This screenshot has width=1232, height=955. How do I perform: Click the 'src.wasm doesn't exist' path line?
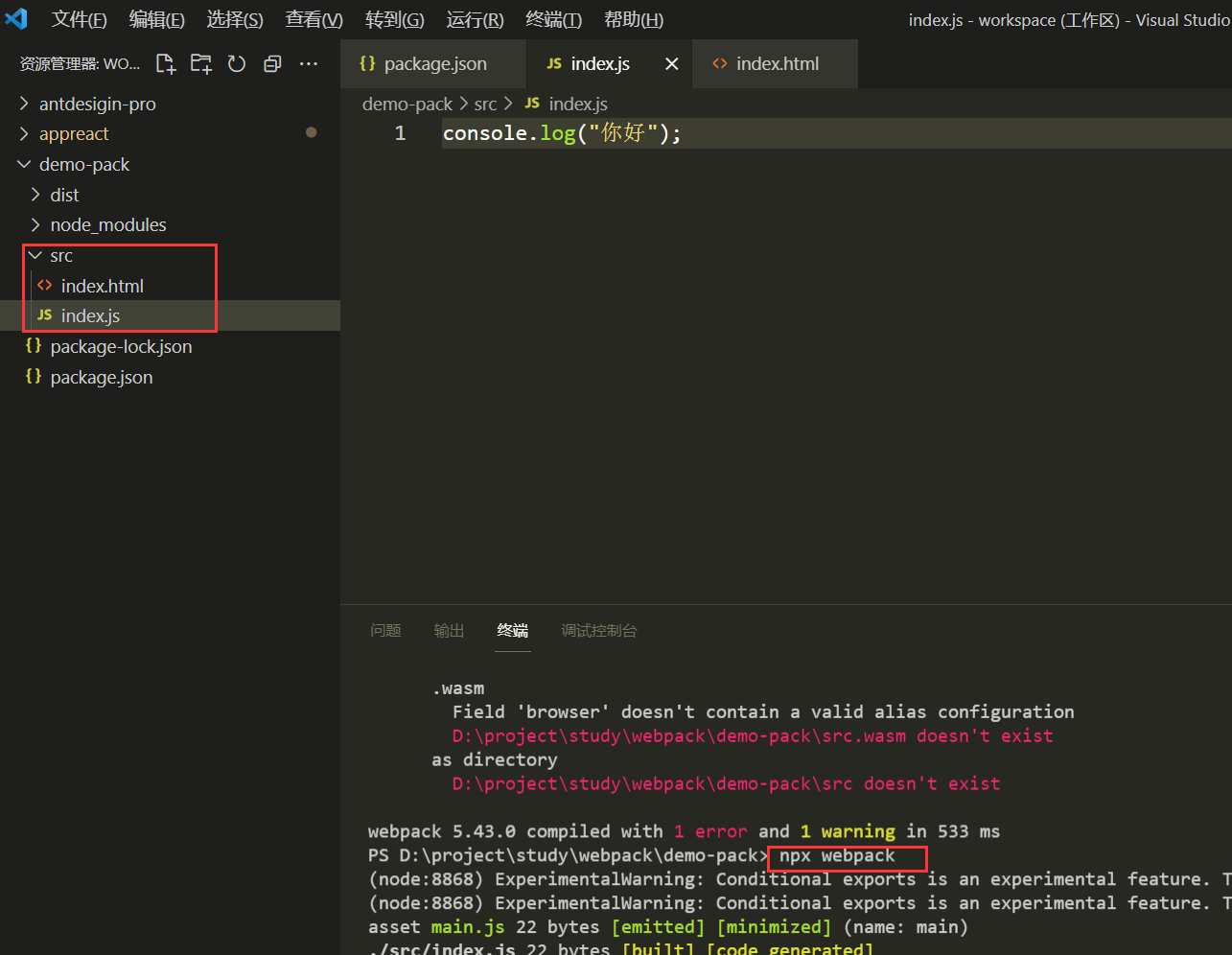point(753,735)
